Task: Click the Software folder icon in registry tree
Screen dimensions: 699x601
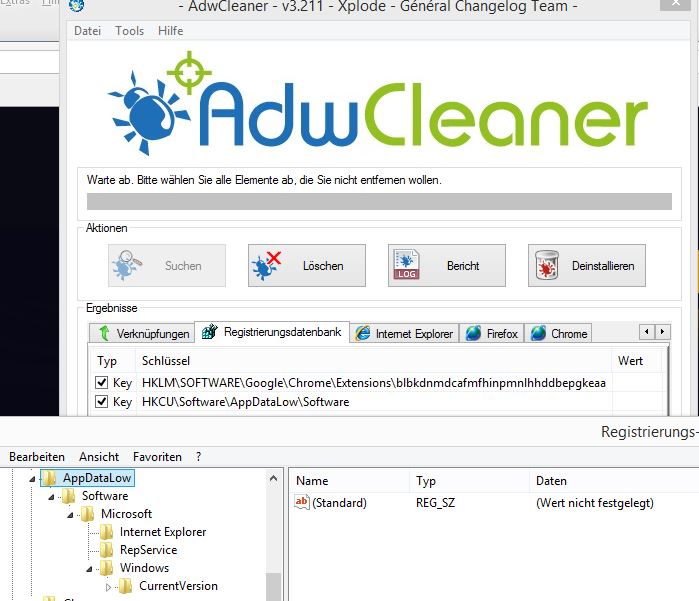Action: point(68,496)
